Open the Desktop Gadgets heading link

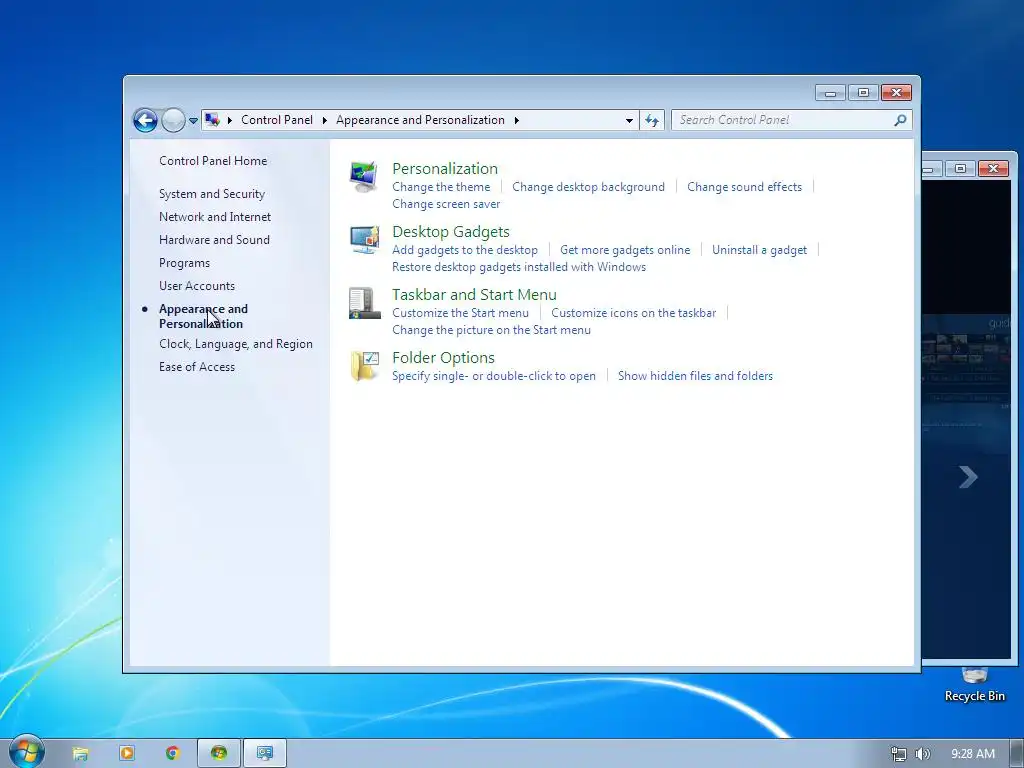point(451,232)
